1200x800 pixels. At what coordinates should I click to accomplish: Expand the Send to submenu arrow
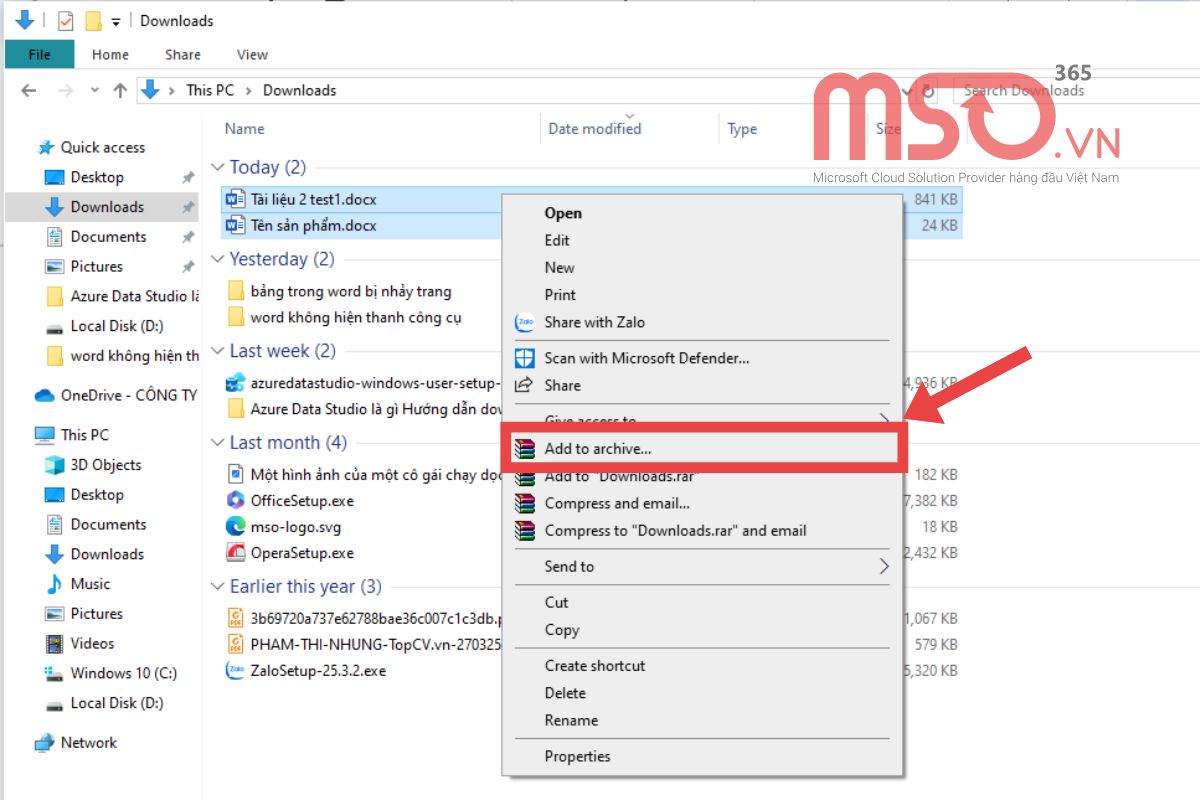tap(883, 566)
